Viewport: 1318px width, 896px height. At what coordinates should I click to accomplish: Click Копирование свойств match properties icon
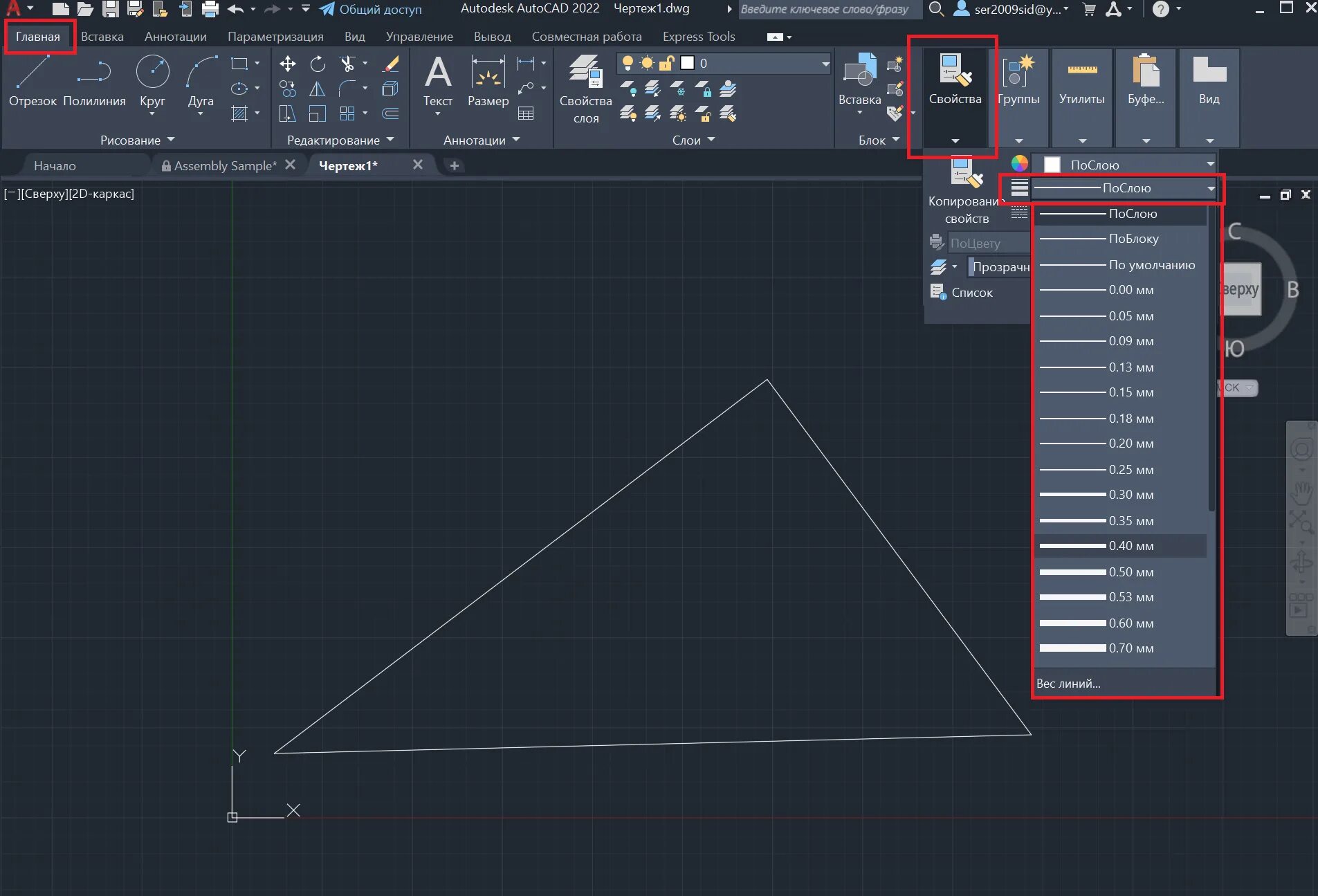pos(966,173)
